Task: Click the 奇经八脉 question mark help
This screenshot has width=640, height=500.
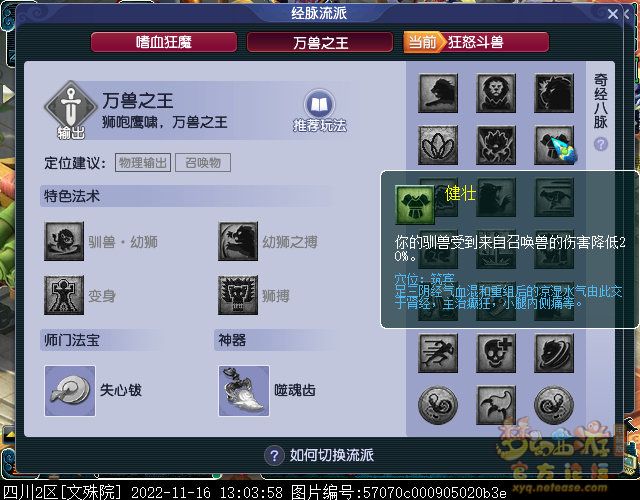Action: click(x=600, y=144)
